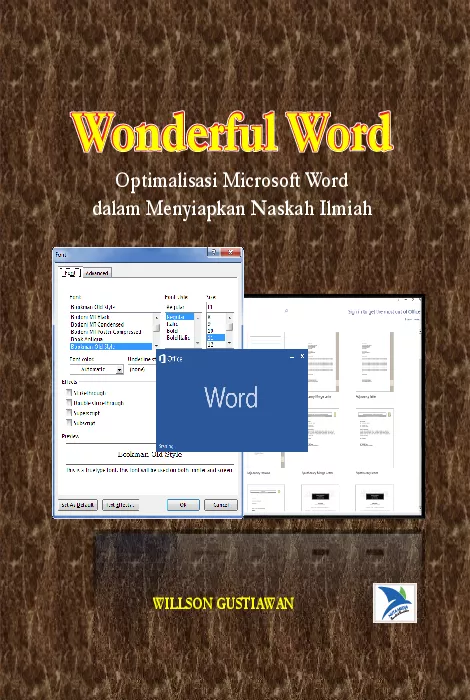Choose Bold Italic in Font style list

pos(178,338)
